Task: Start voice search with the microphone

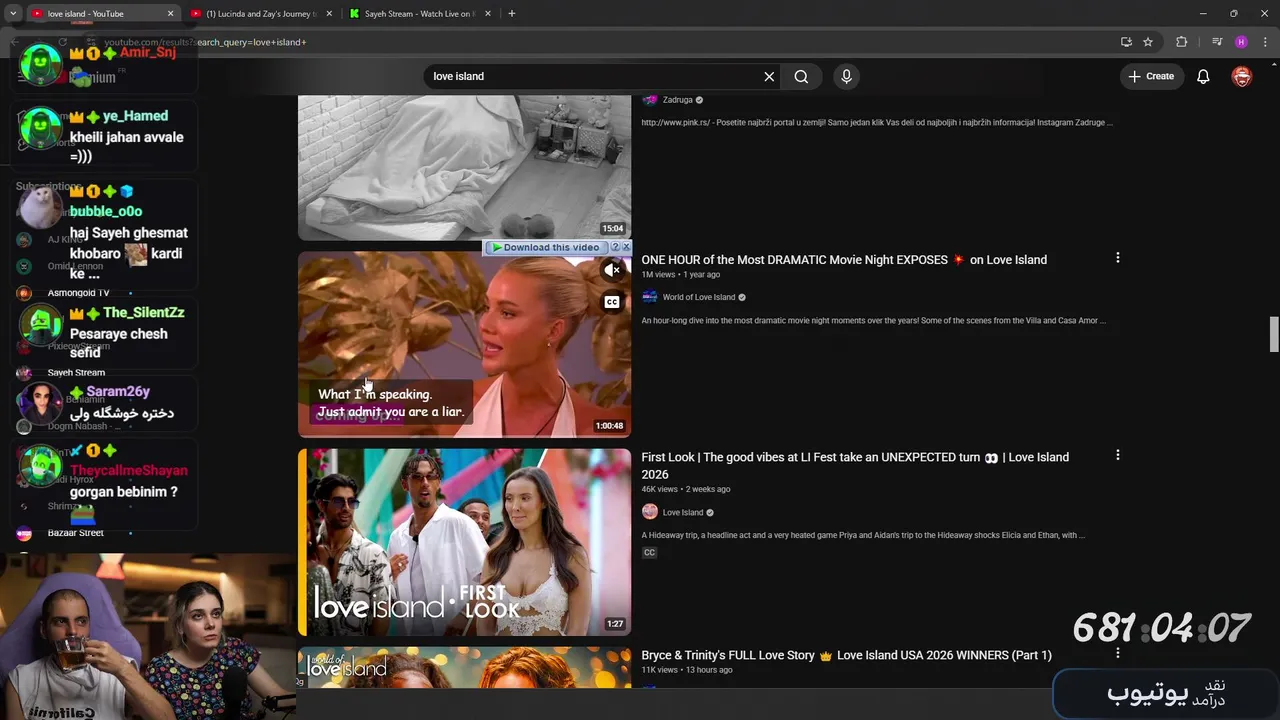Action: pyautogui.click(x=846, y=76)
